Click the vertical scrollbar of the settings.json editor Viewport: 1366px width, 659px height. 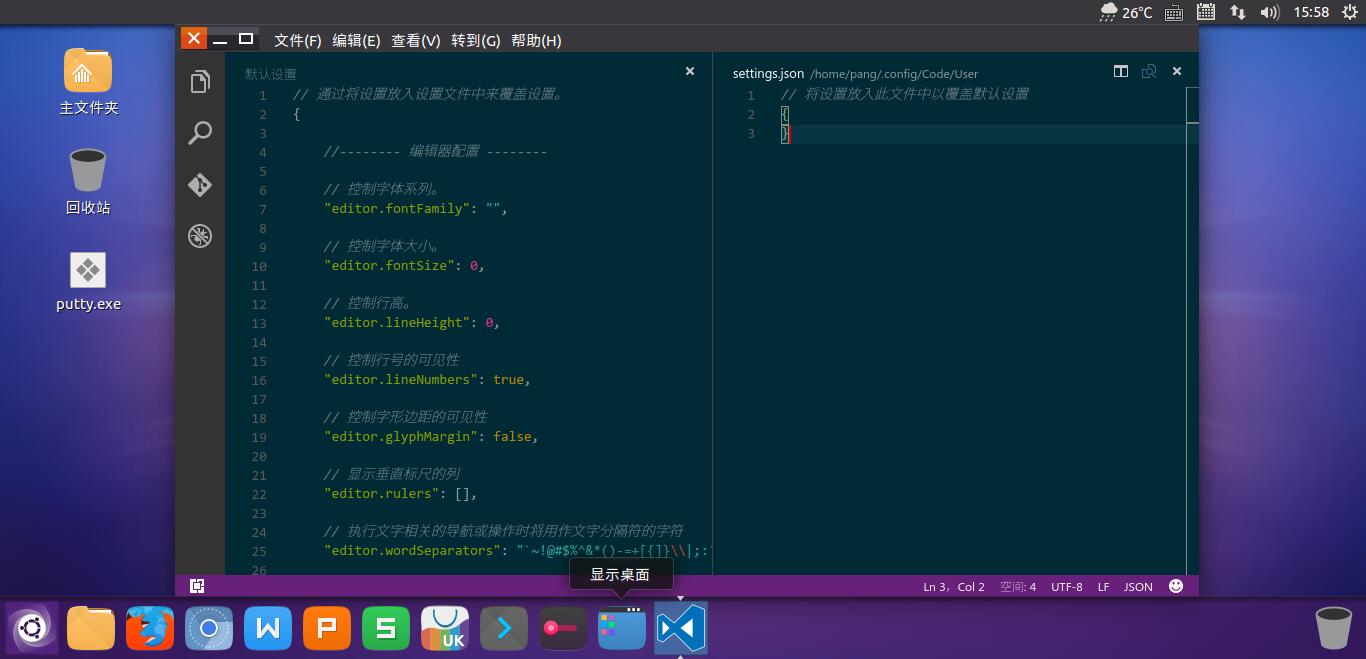coord(1192,110)
